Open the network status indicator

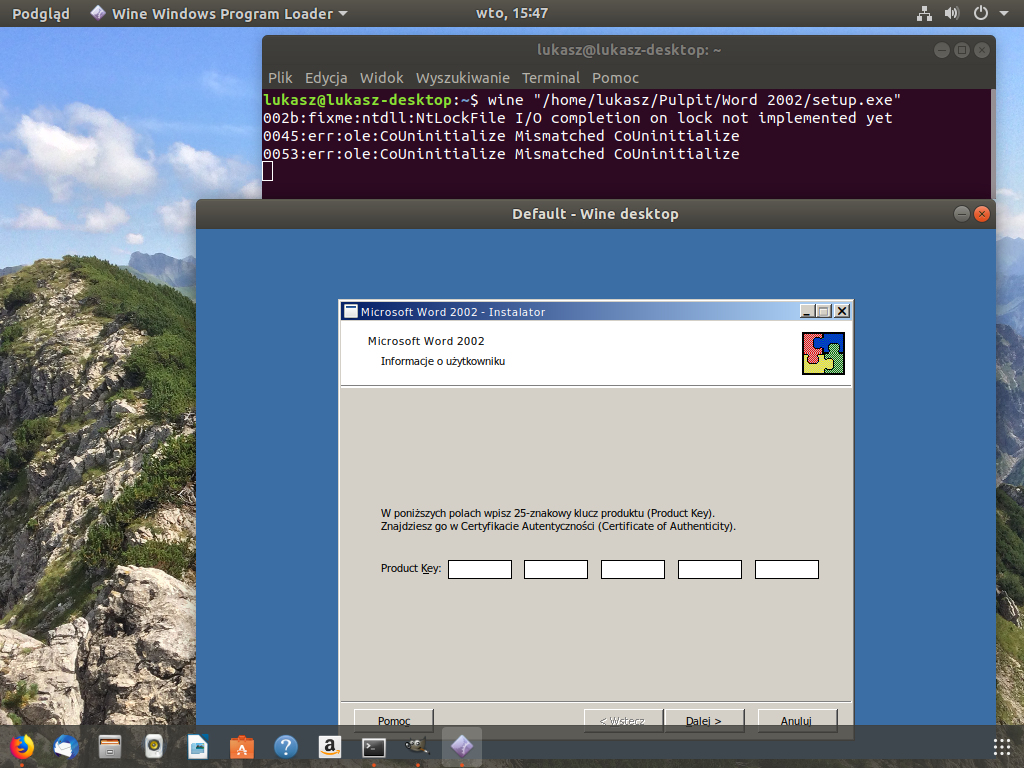[924, 13]
